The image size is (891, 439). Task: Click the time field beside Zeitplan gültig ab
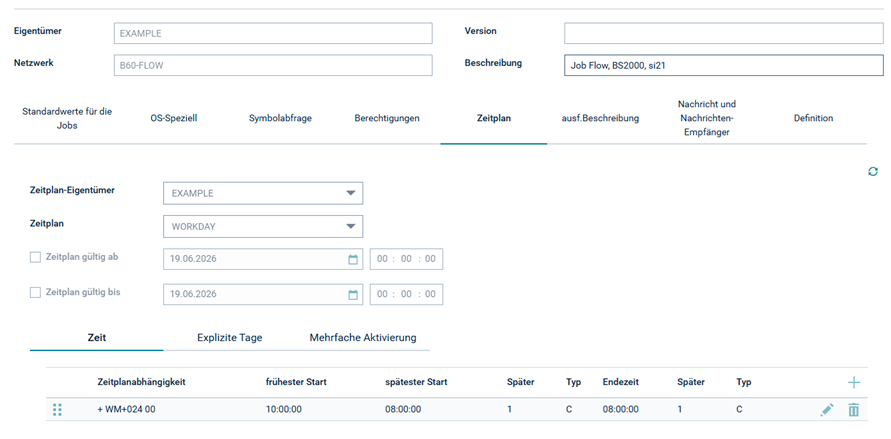coord(406,259)
